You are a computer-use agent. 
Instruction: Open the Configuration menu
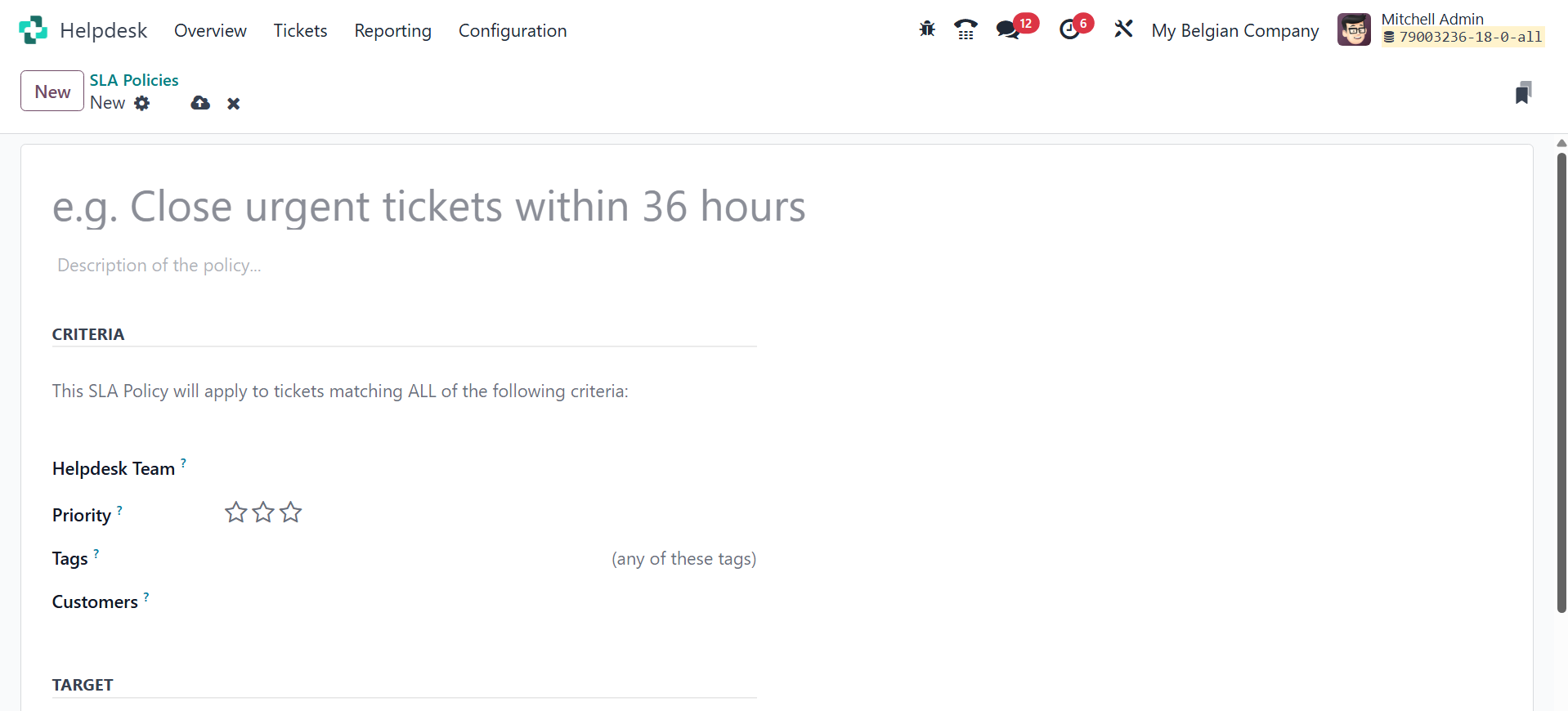click(513, 30)
